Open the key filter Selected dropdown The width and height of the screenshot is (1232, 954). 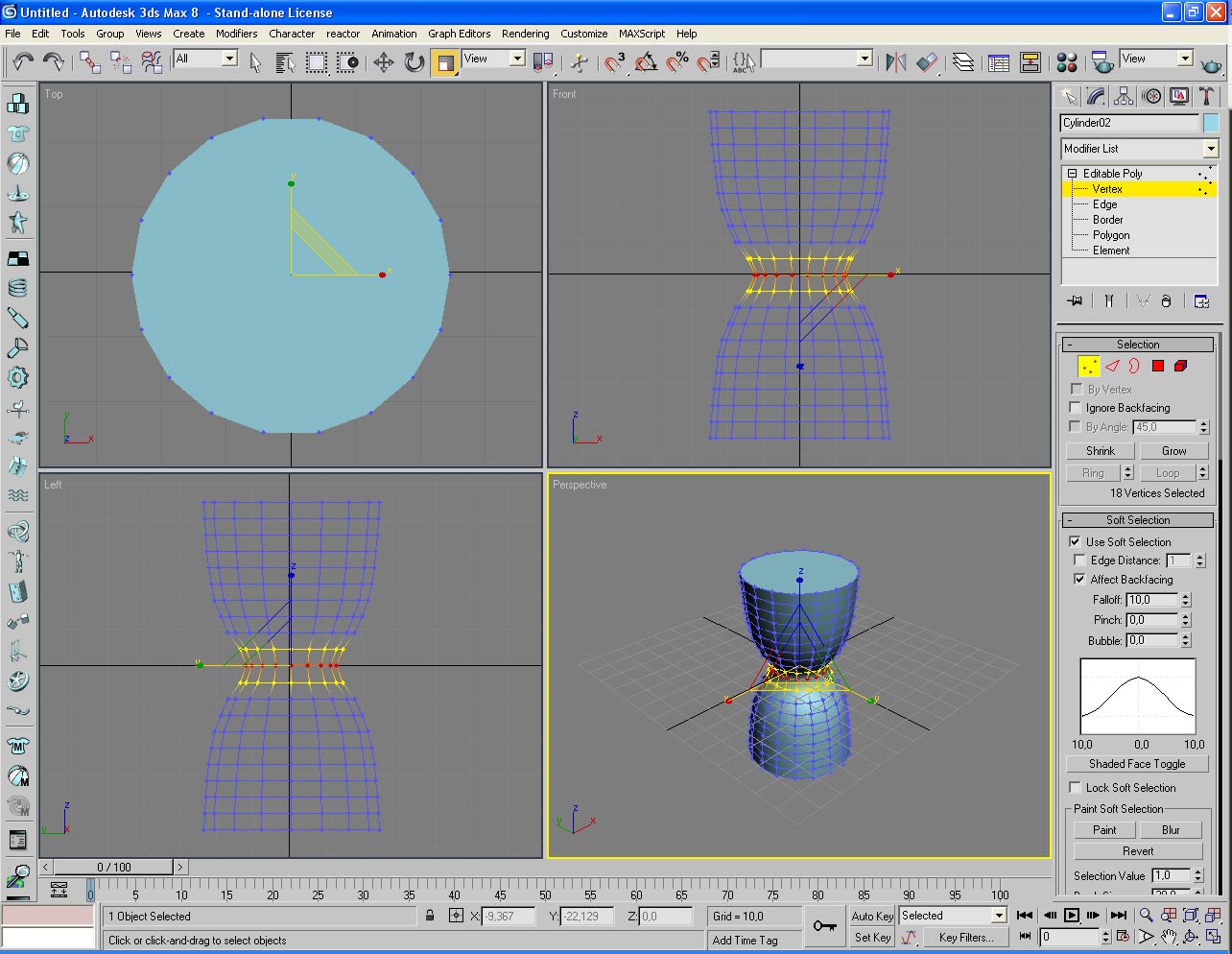[x=999, y=916]
